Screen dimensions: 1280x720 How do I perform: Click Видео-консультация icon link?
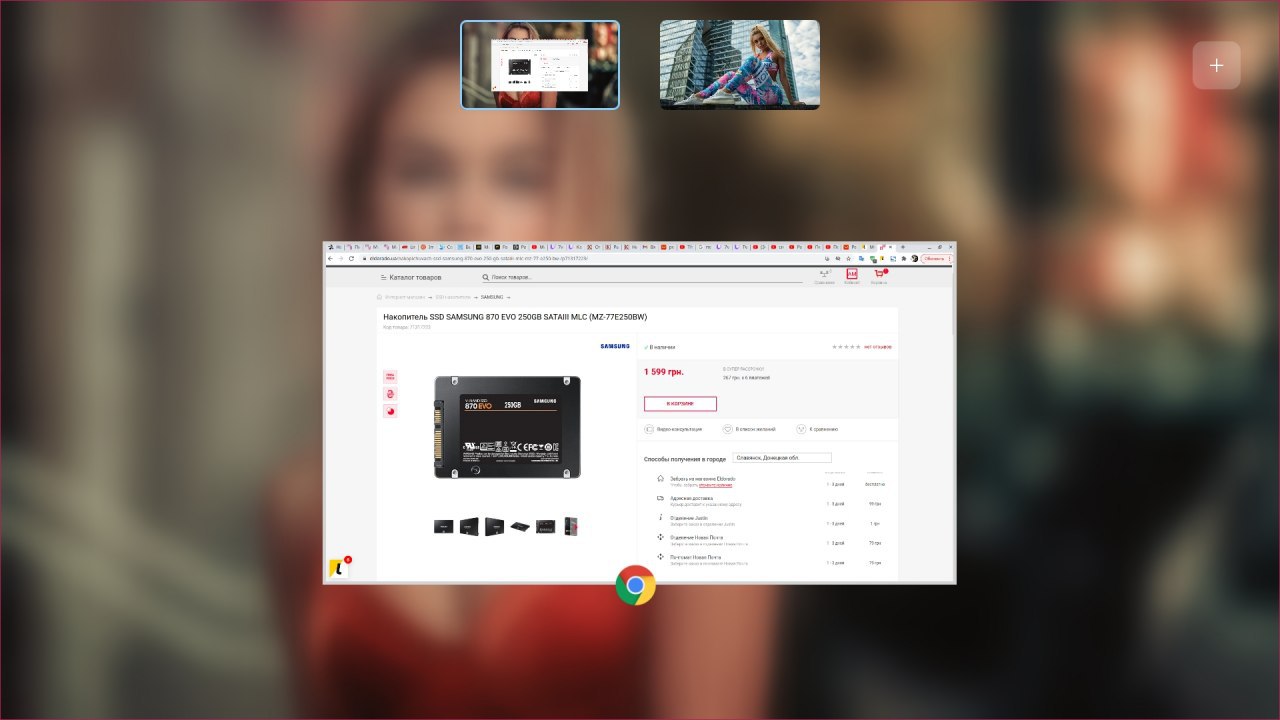[673, 429]
